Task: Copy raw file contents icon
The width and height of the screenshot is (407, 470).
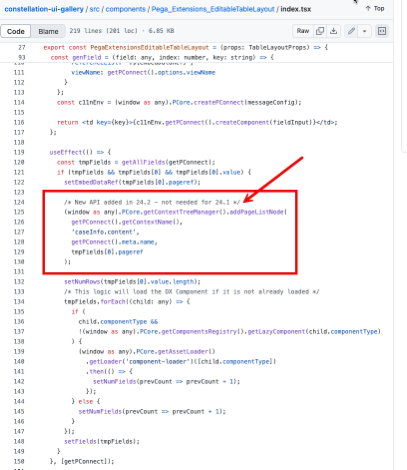Action: point(320,31)
